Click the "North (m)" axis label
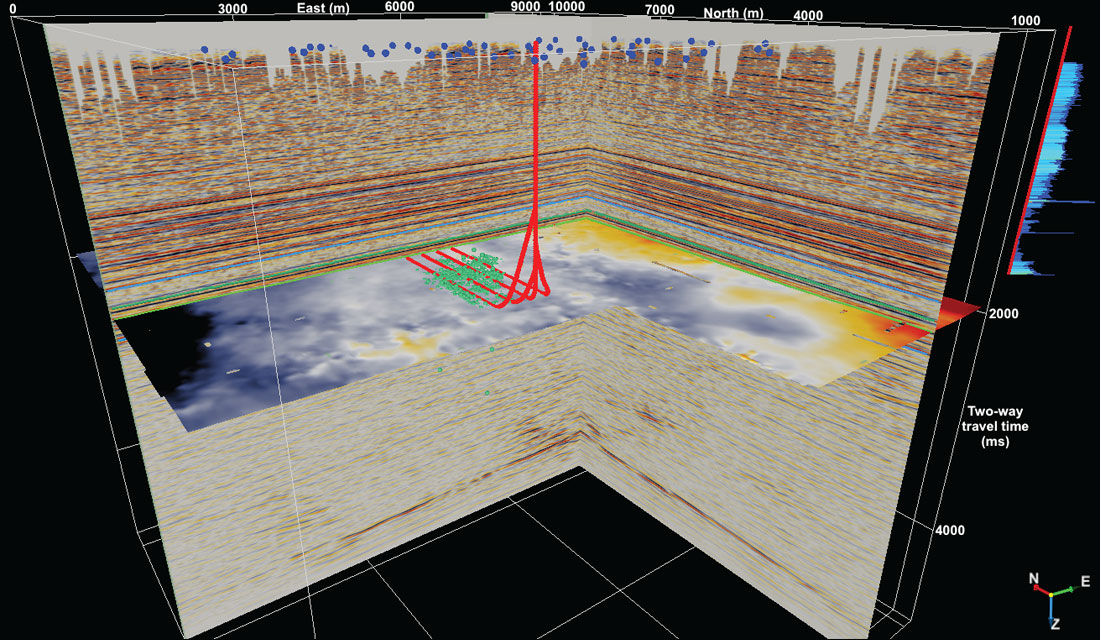Viewport: 1100px width, 640px height. (733, 13)
